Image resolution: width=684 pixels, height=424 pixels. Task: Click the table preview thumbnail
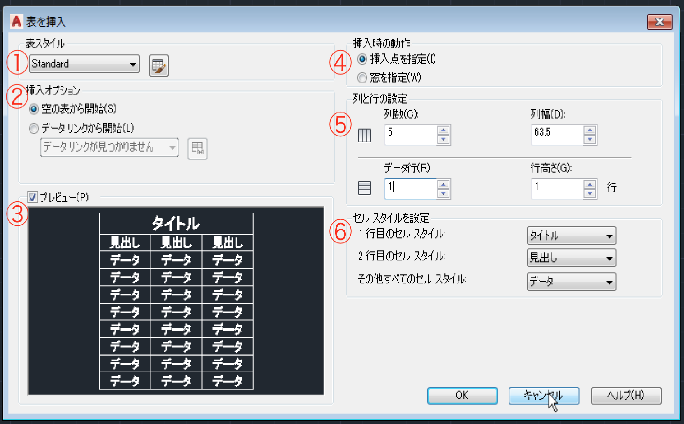coord(176,301)
